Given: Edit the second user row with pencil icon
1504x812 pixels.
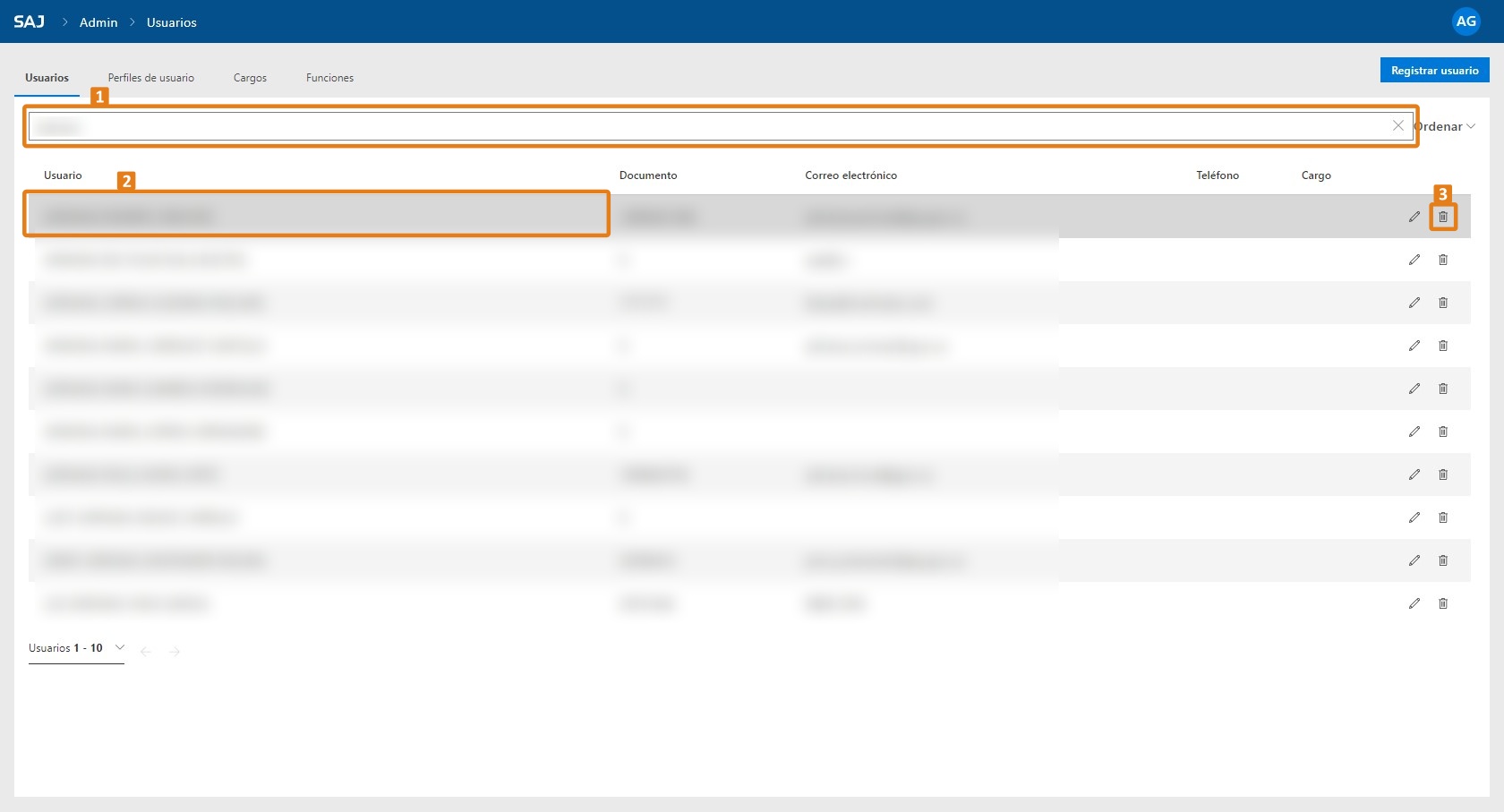Looking at the screenshot, I should click(x=1414, y=260).
